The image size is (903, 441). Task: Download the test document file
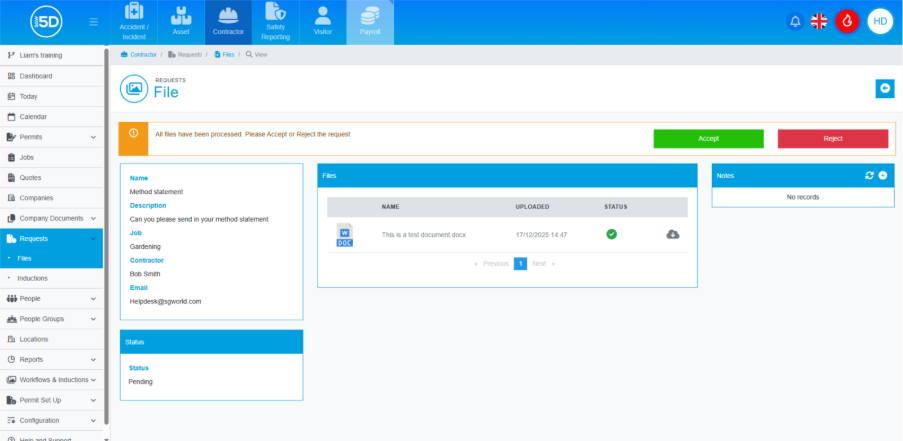point(672,234)
